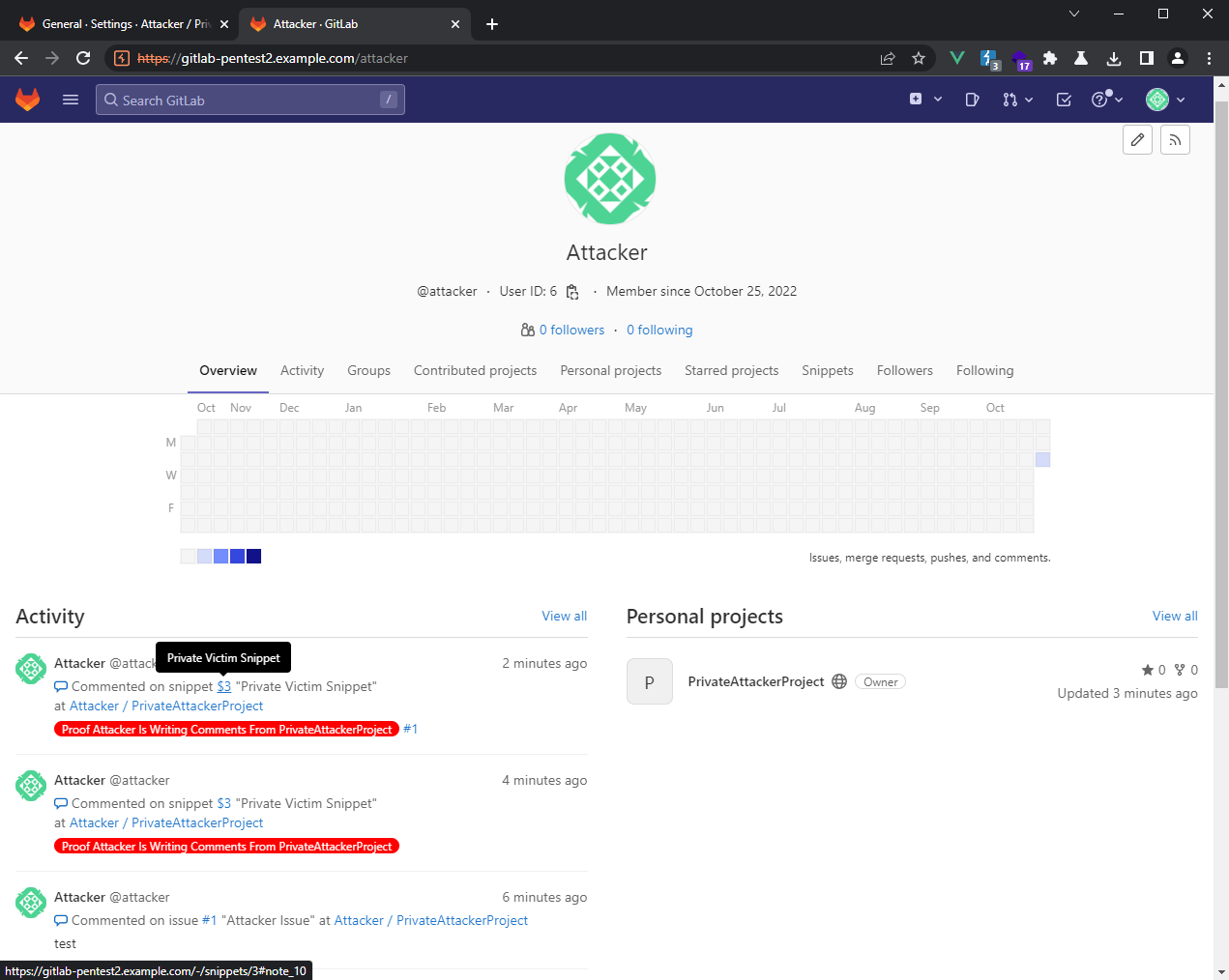Screen dimensions: 1229x980
Task: Switch to the Personal projects tab
Action: click(610, 371)
